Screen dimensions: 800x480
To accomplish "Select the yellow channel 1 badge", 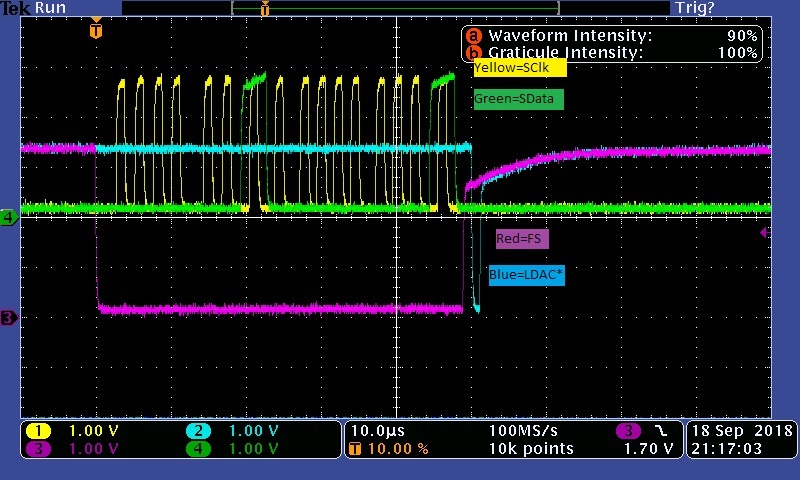I will click(38, 431).
